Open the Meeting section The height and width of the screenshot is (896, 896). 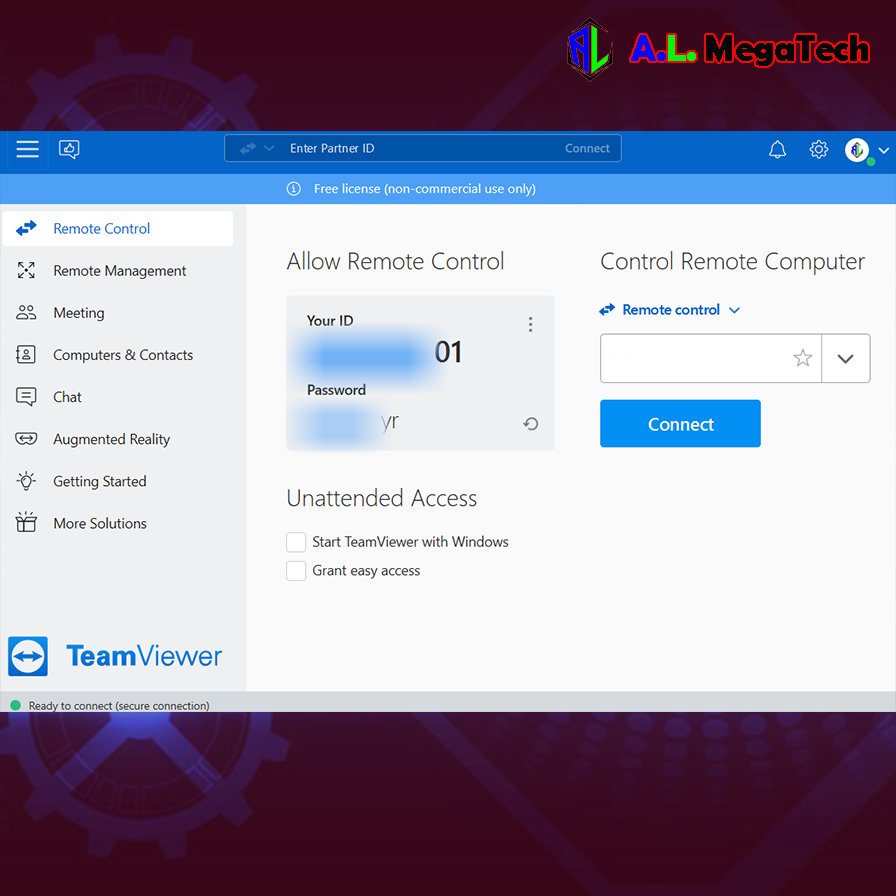point(78,313)
